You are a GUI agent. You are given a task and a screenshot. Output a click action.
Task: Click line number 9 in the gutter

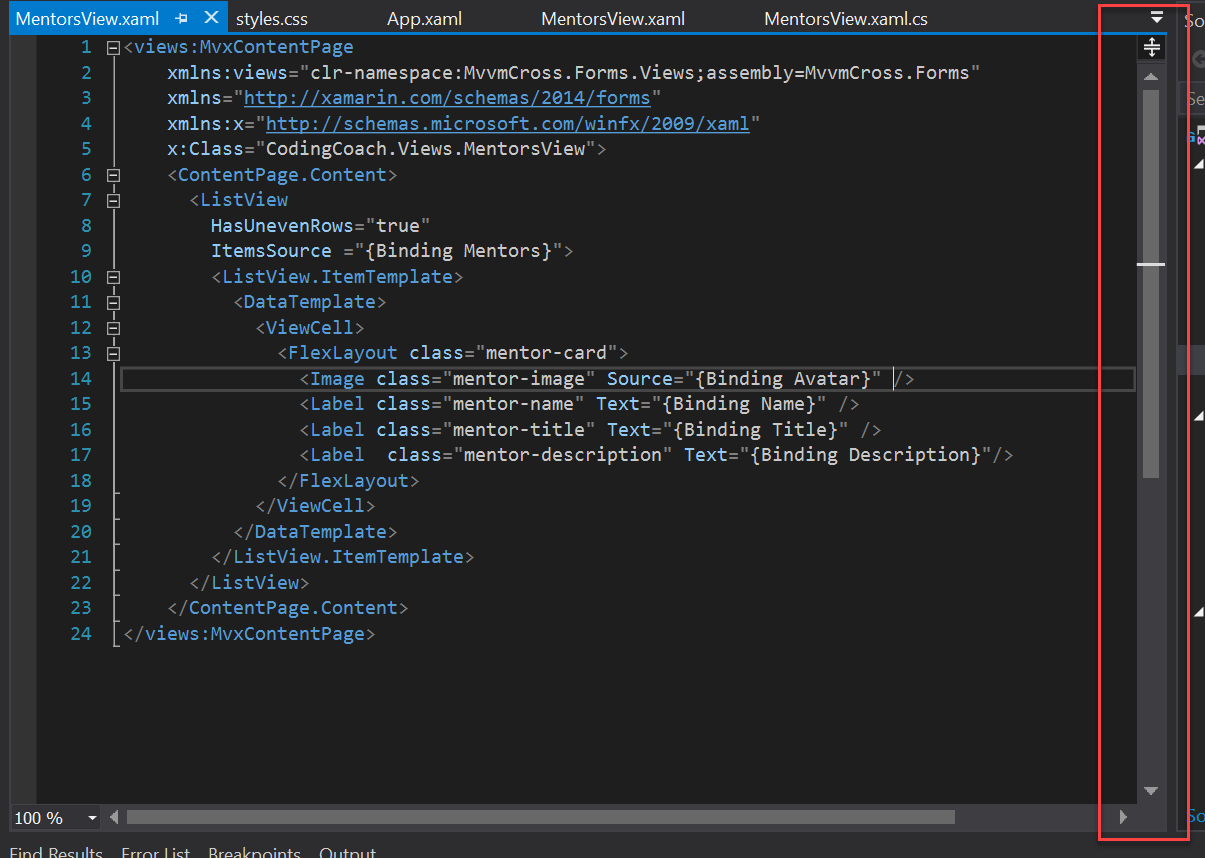tap(86, 251)
